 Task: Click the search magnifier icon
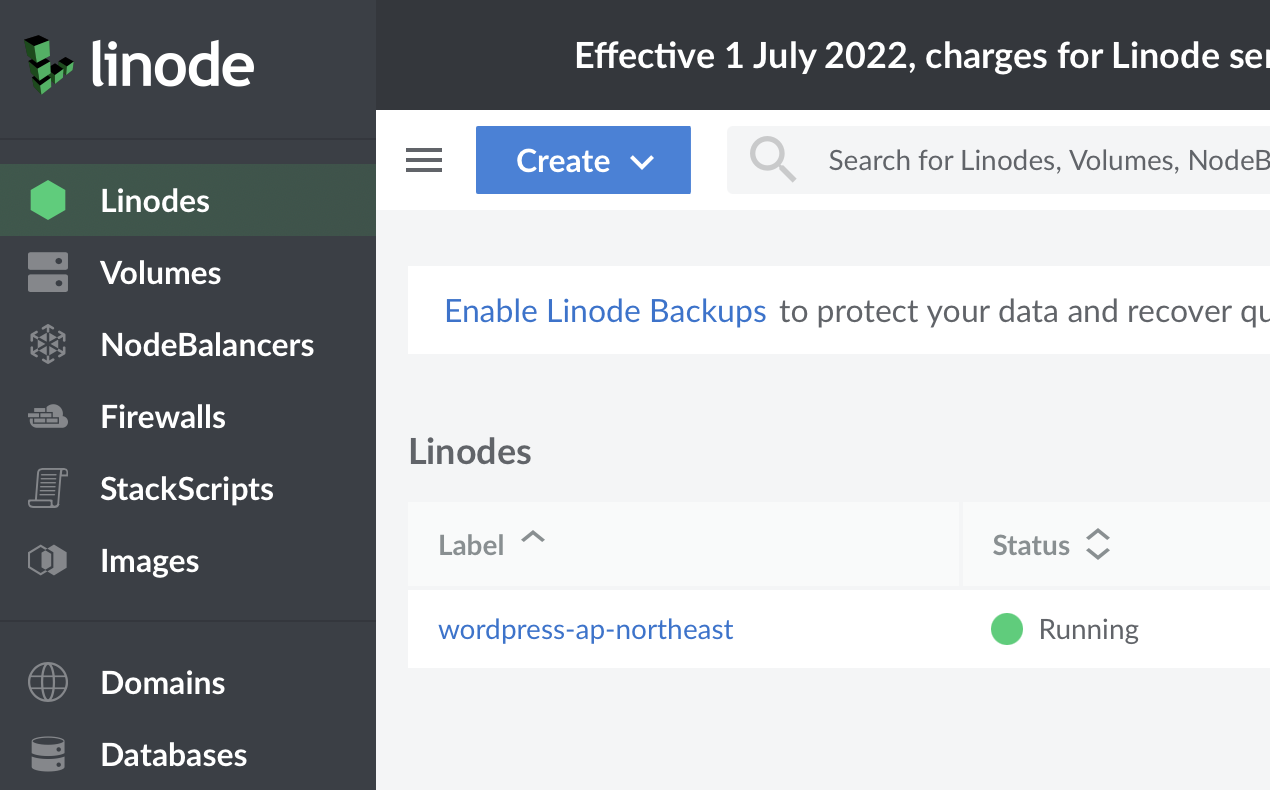(x=773, y=160)
